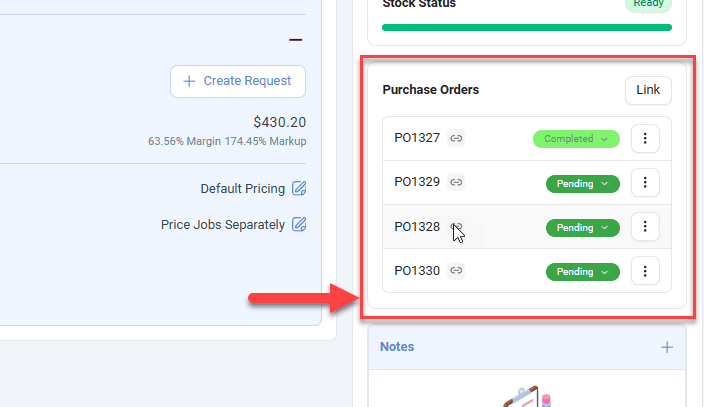
Task: Open the Completed status dropdown for PO1327
Action: (576, 139)
